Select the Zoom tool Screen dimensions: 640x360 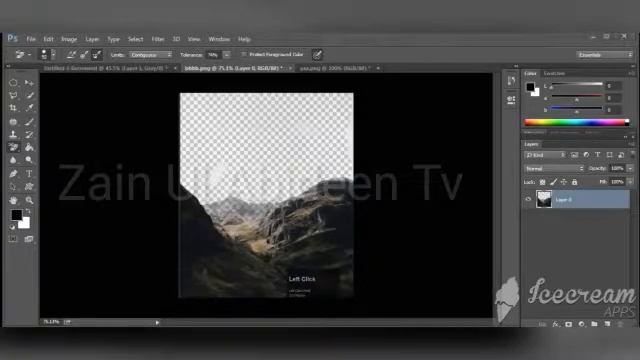click(x=29, y=200)
